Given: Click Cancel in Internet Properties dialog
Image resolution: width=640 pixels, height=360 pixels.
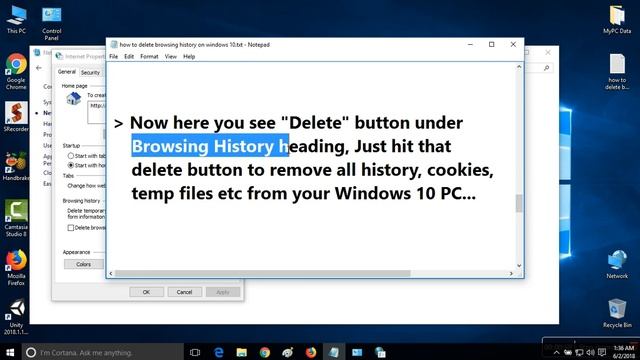Looking at the screenshot, I should tap(184, 292).
